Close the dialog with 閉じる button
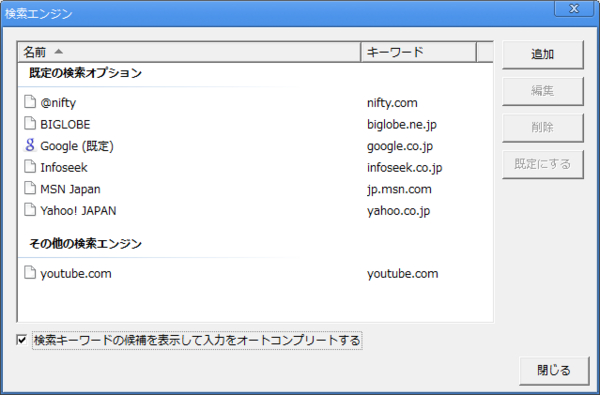The height and width of the screenshot is (395, 600). (x=554, y=371)
